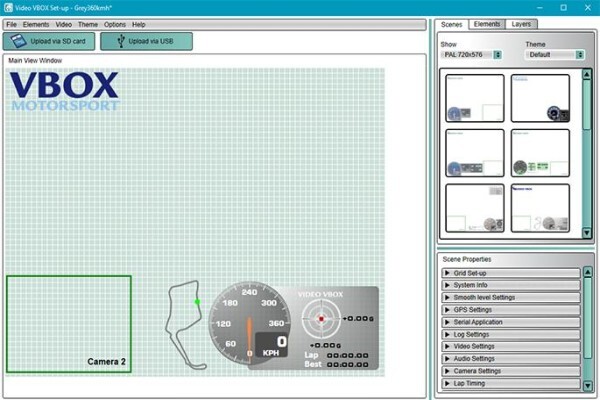This screenshot has width=600, height=400.
Task: Select first scene thumbnail in middle row
Action: pos(475,153)
